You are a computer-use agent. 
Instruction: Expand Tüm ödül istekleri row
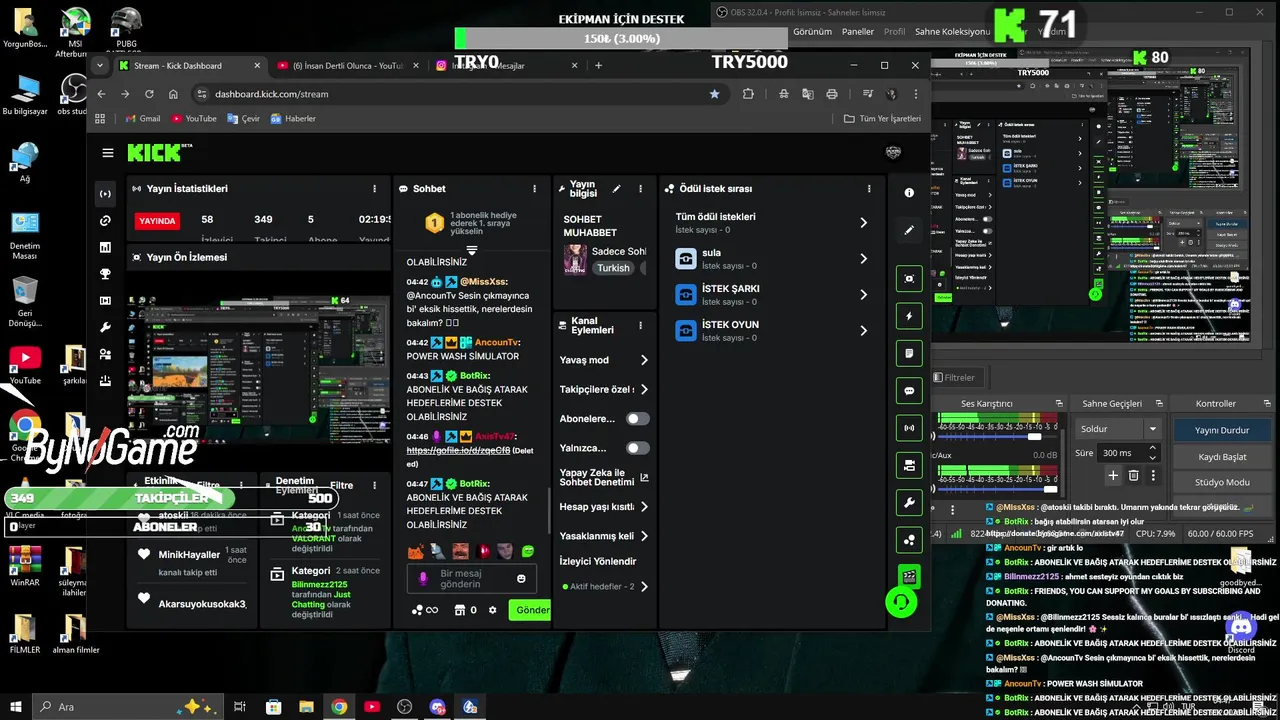pyautogui.click(x=772, y=222)
